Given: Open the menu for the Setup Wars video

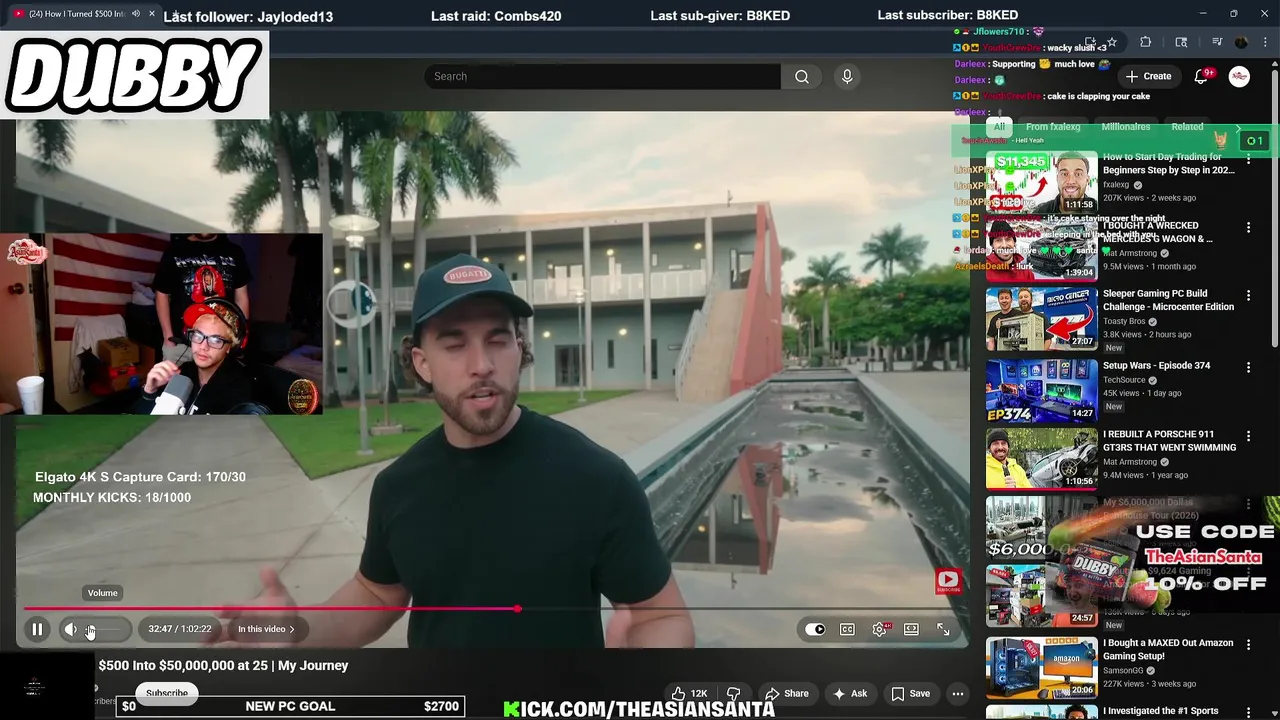Looking at the screenshot, I should pos(1248,367).
